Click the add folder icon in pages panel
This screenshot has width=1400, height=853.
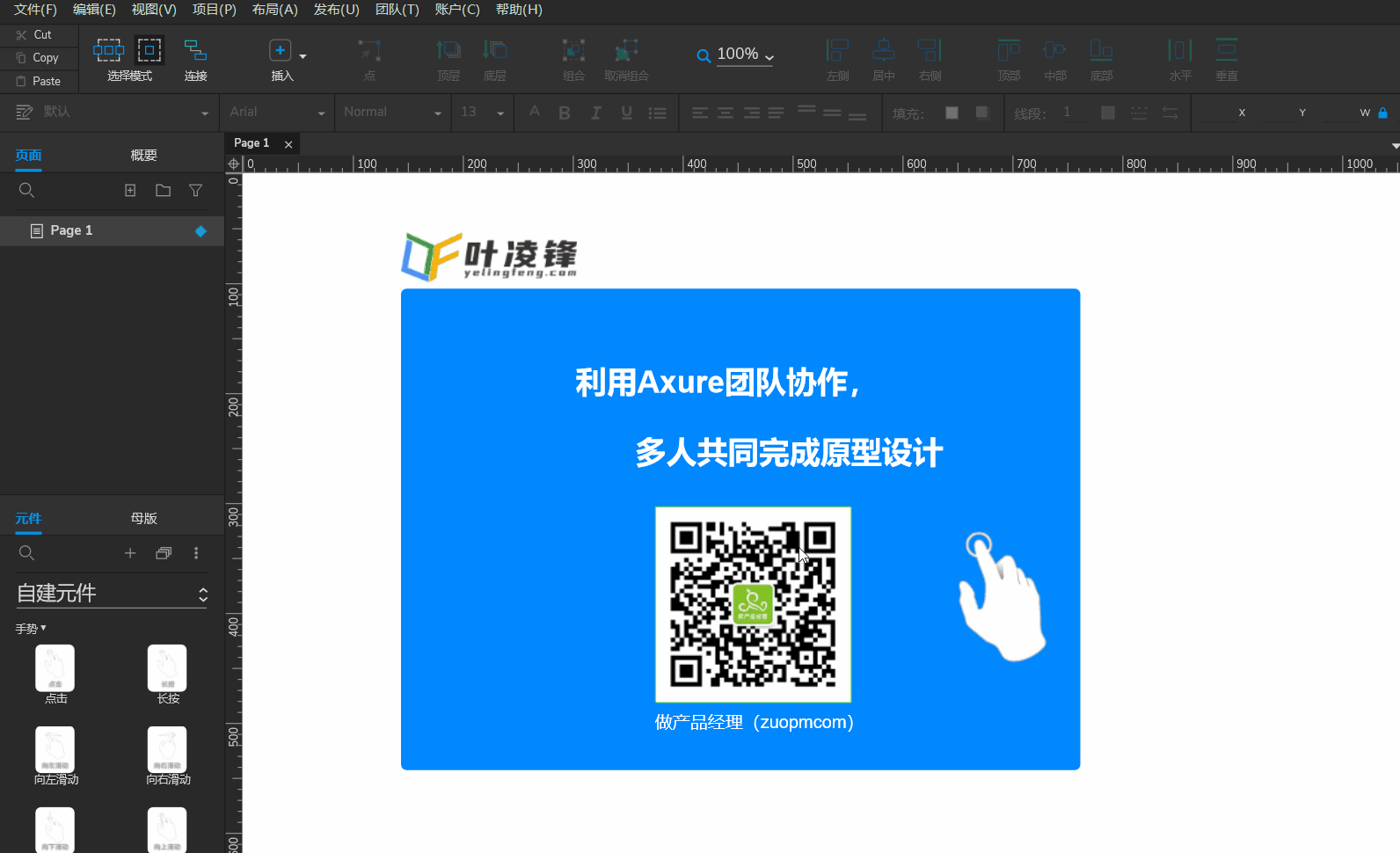(163, 190)
